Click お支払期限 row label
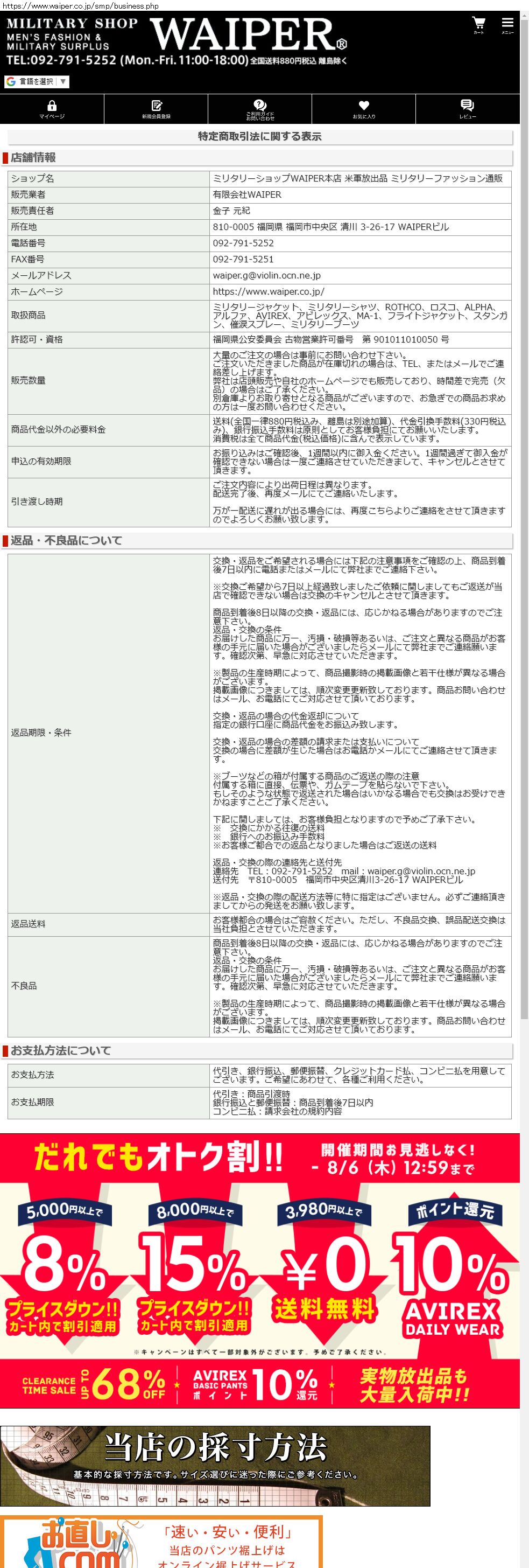This screenshot has width=529, height=1568. (x=32, y=1103)
